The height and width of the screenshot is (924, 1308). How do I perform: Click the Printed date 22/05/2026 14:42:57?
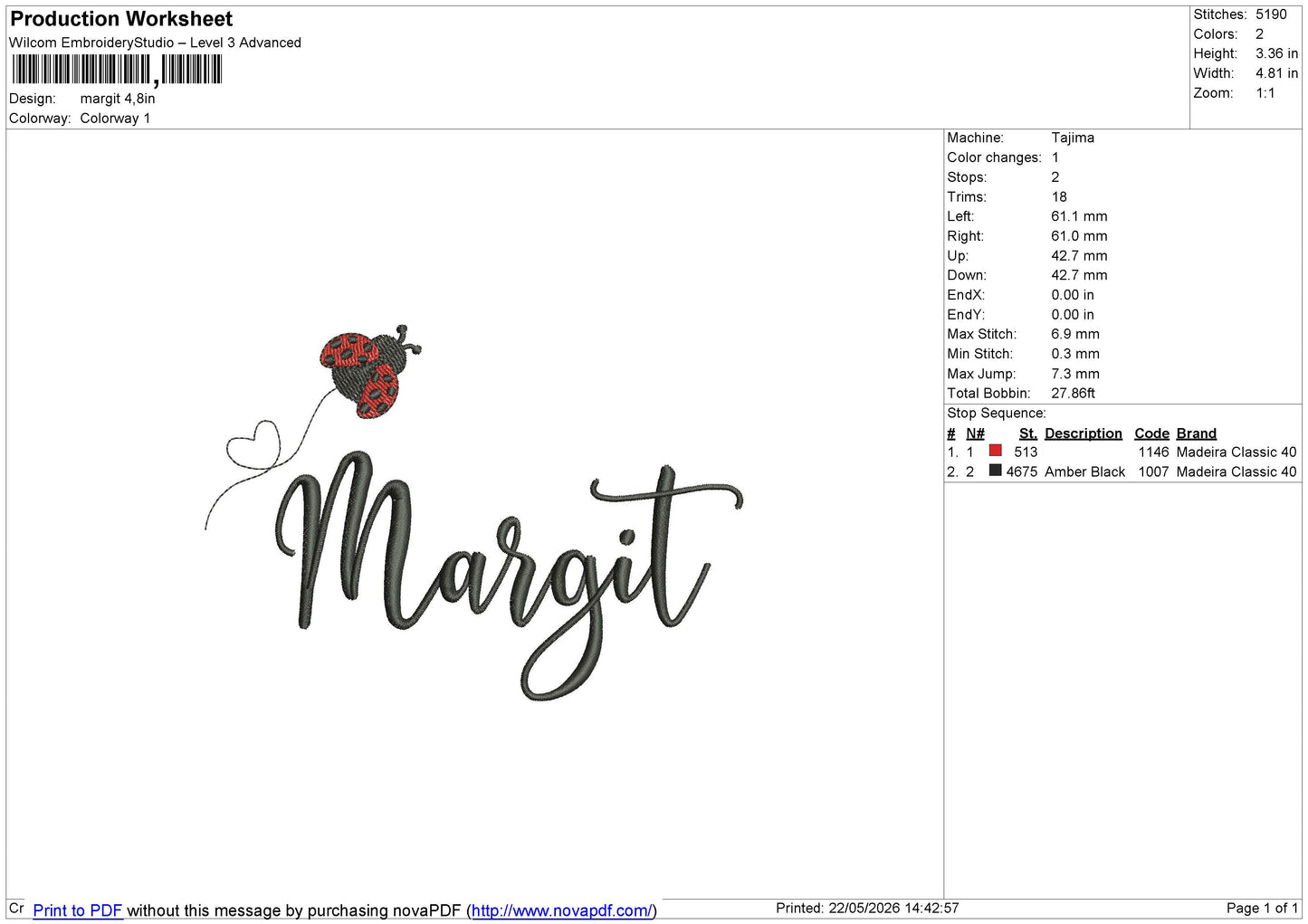click(x=893, y=908)
